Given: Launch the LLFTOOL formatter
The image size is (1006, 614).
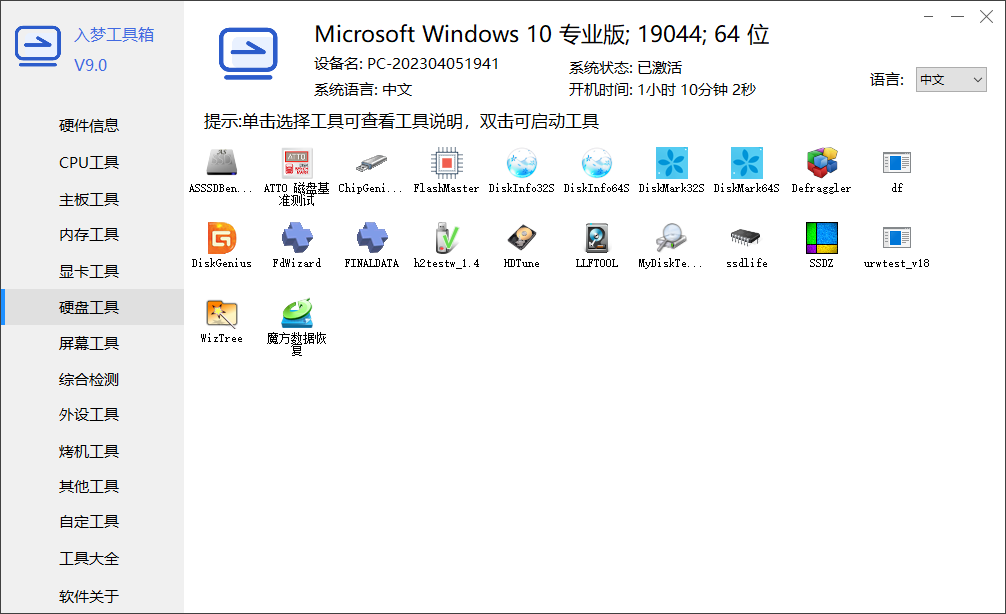Looking at the screenshot, I should 596,245.
